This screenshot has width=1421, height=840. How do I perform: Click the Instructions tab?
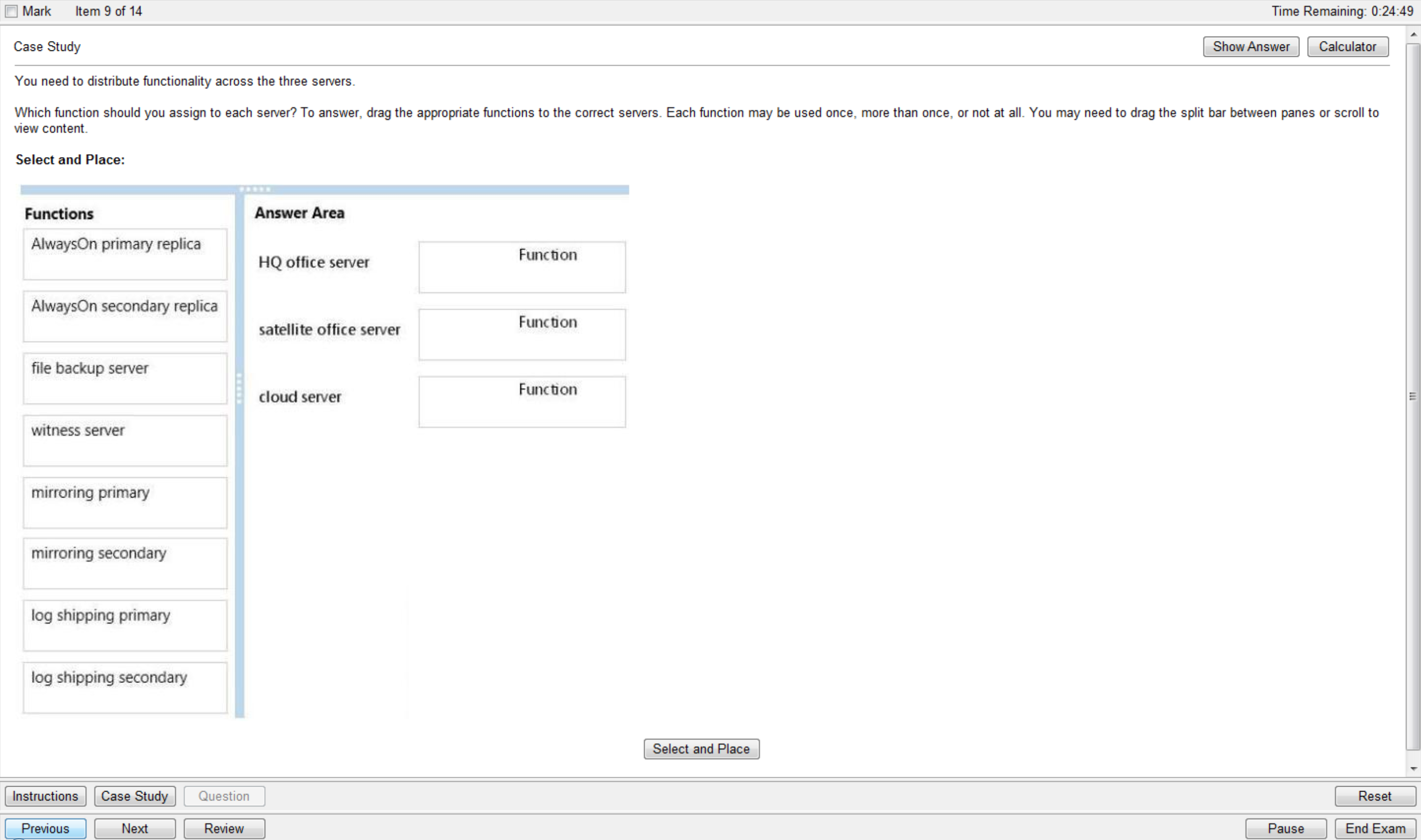coord(45,795)
